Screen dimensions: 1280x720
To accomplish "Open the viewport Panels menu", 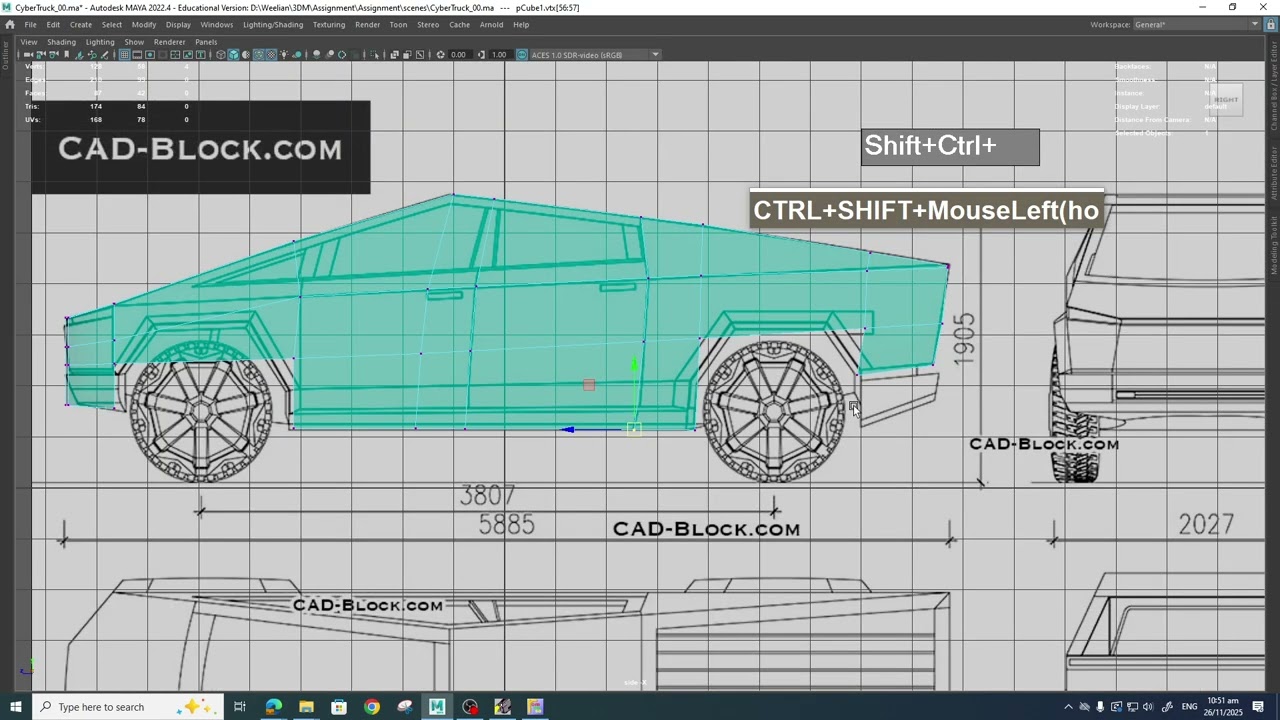I will [206, 42].
